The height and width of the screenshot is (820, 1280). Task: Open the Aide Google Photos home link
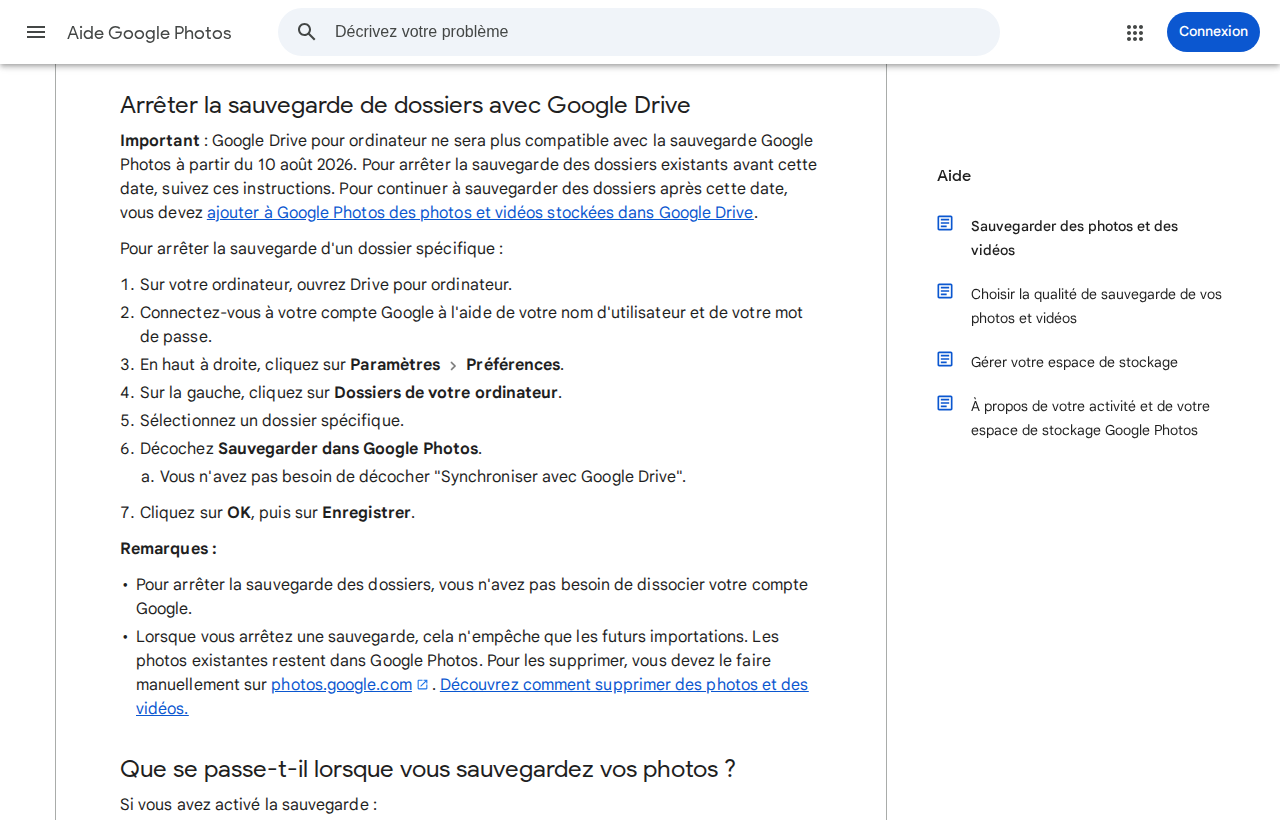coord(149,33)
